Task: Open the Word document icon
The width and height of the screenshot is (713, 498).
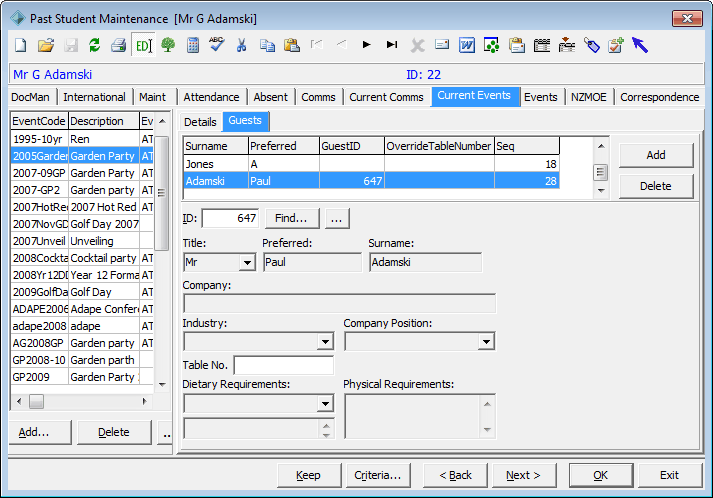Action: pyautogui.click(x=467, y=45)
